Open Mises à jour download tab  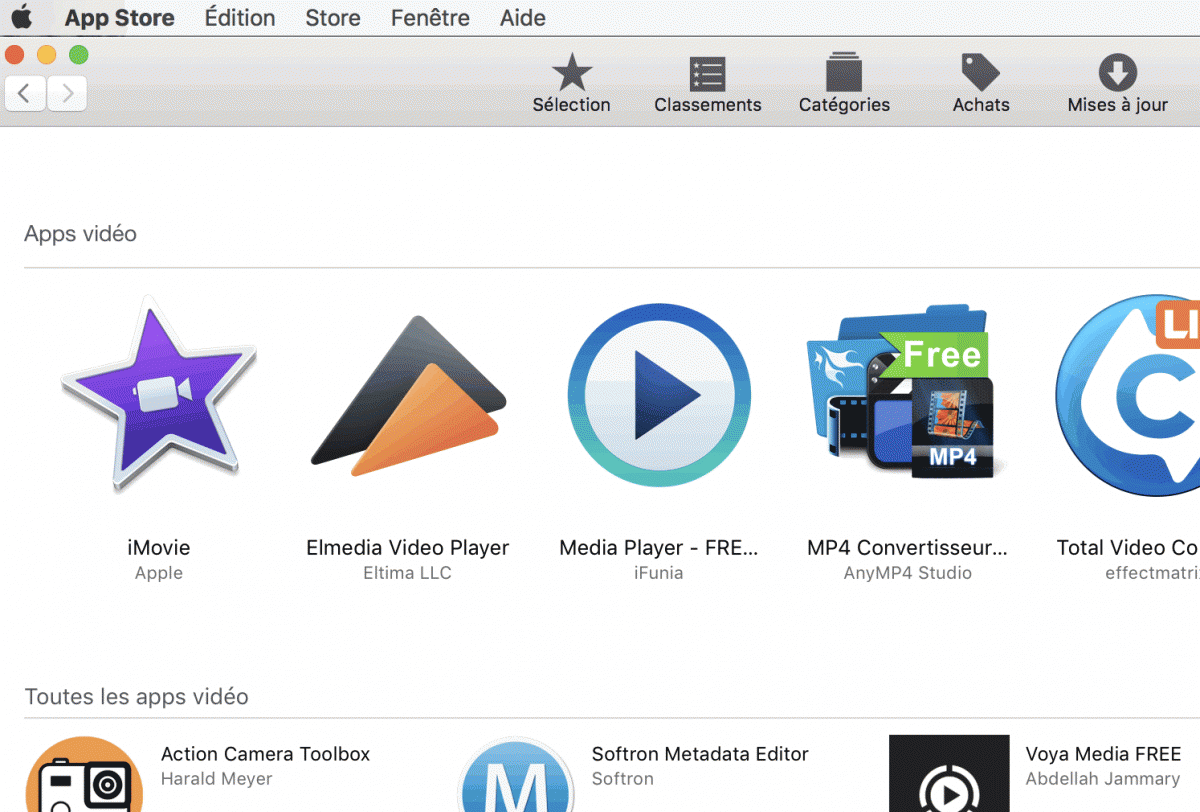[x=1118, y=84]
